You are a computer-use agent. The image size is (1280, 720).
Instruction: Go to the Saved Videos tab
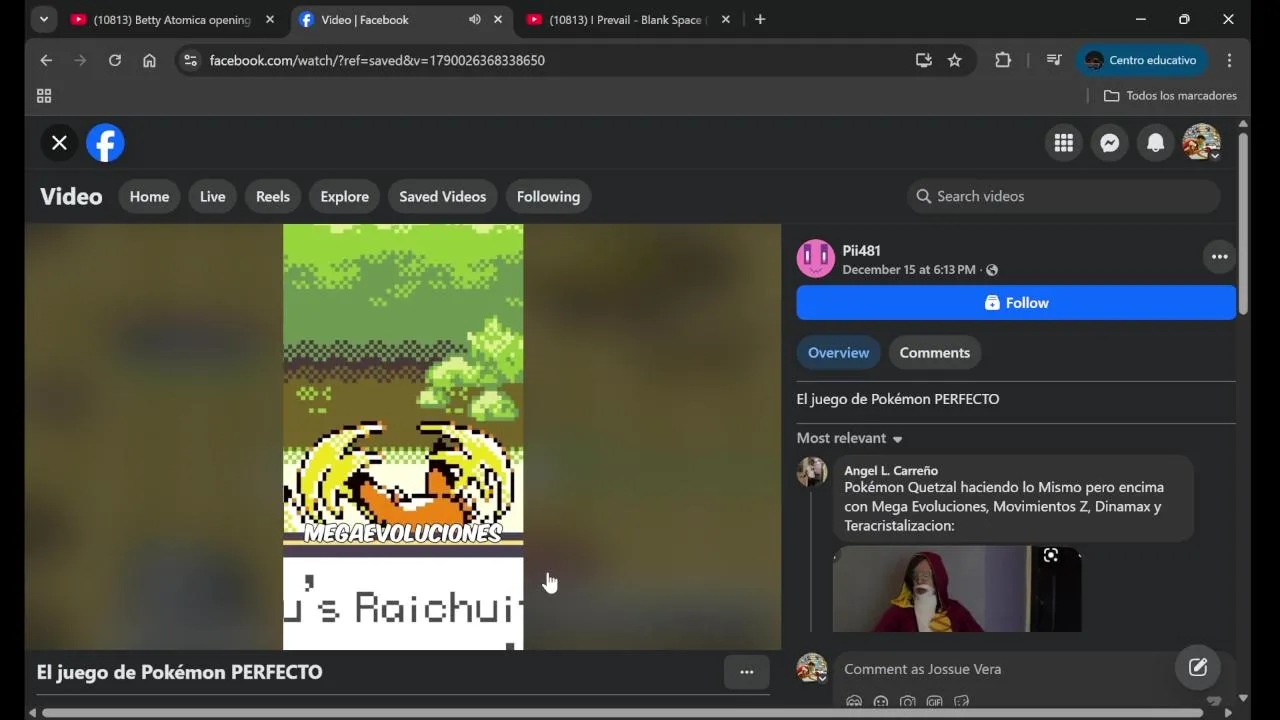pyautogui.click(x=442, y=197)
